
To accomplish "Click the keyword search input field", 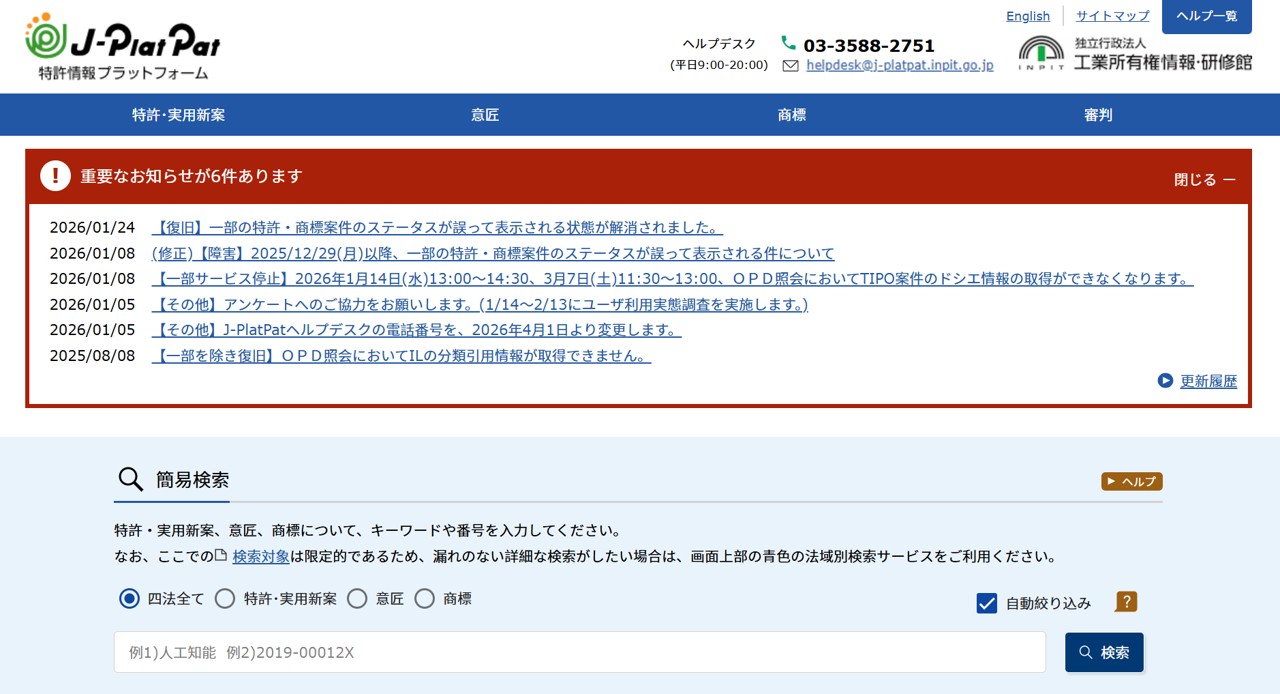I will pos(579,652).
